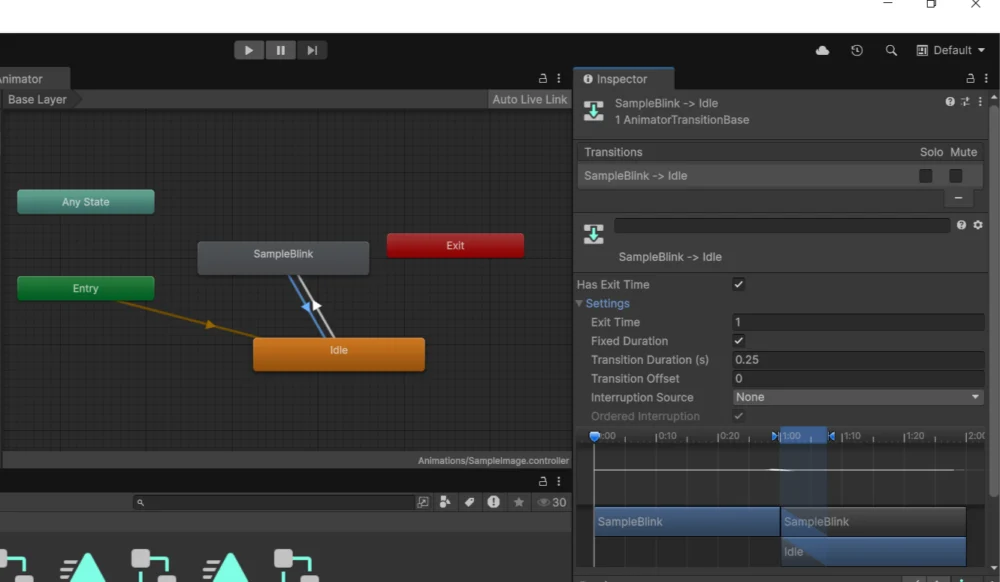Click the favorites star icon in Project

coord(518,502)
